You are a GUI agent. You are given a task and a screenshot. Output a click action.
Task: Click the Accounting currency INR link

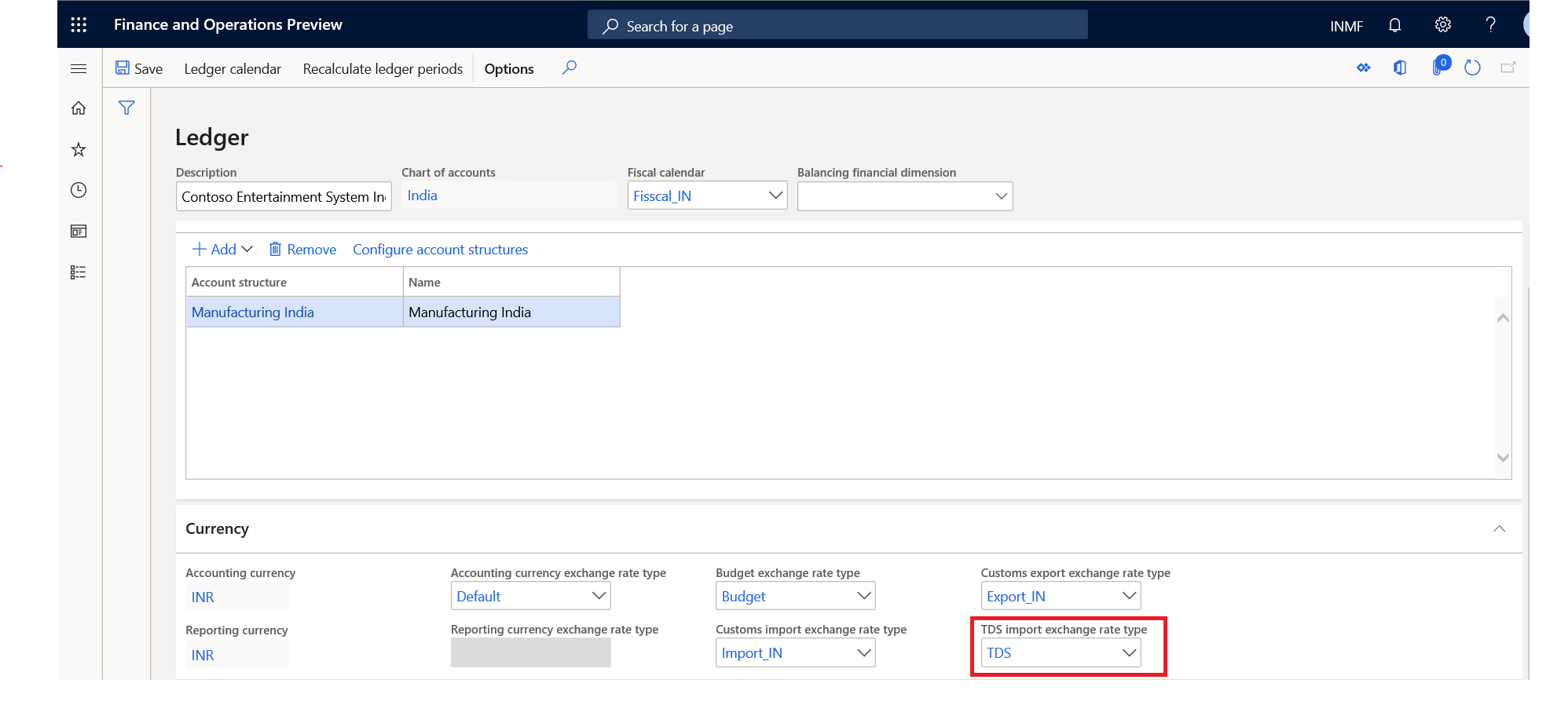[203, 597]
